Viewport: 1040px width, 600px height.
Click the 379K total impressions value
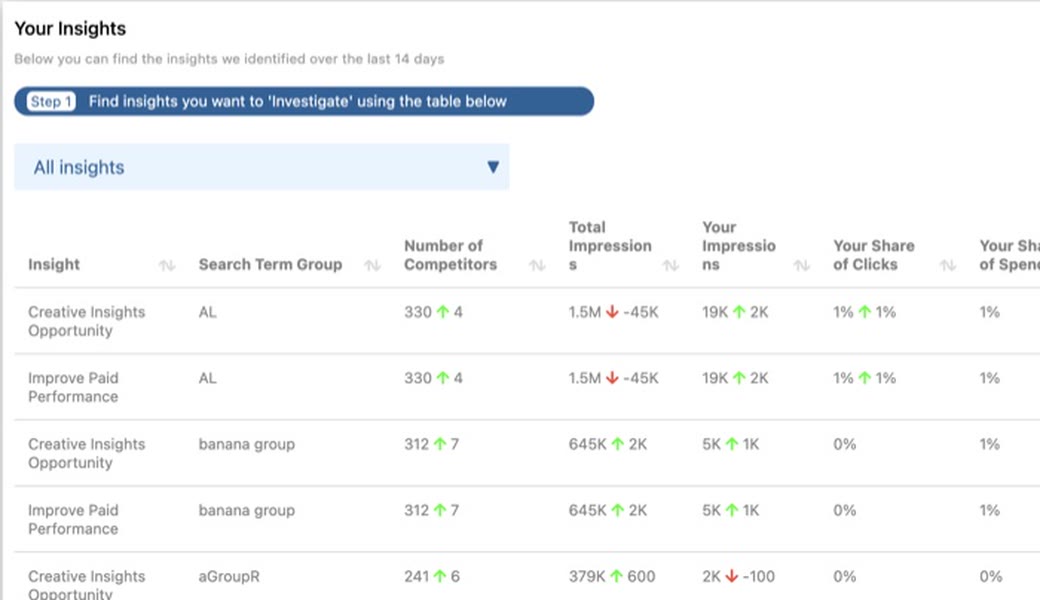586,577
